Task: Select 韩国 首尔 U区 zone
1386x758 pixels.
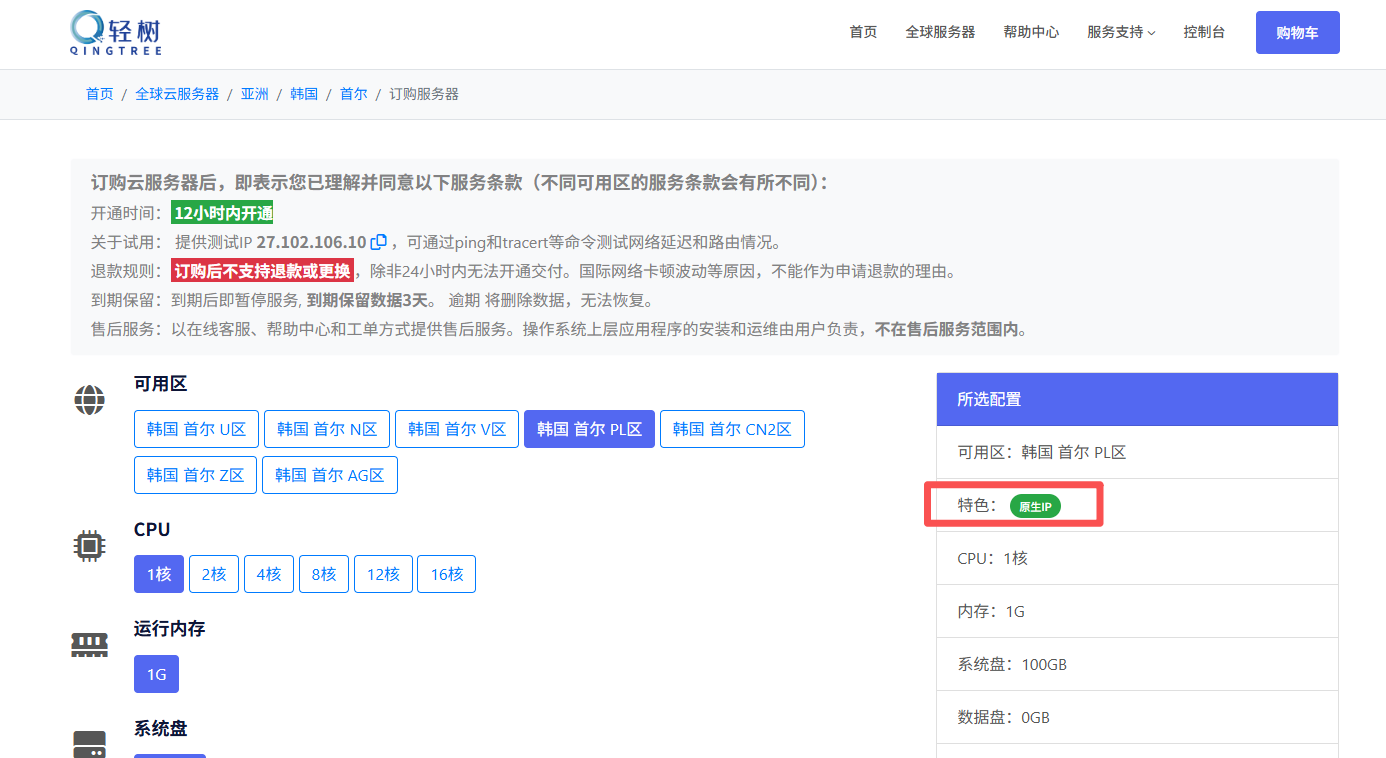Action: point(197,429)
